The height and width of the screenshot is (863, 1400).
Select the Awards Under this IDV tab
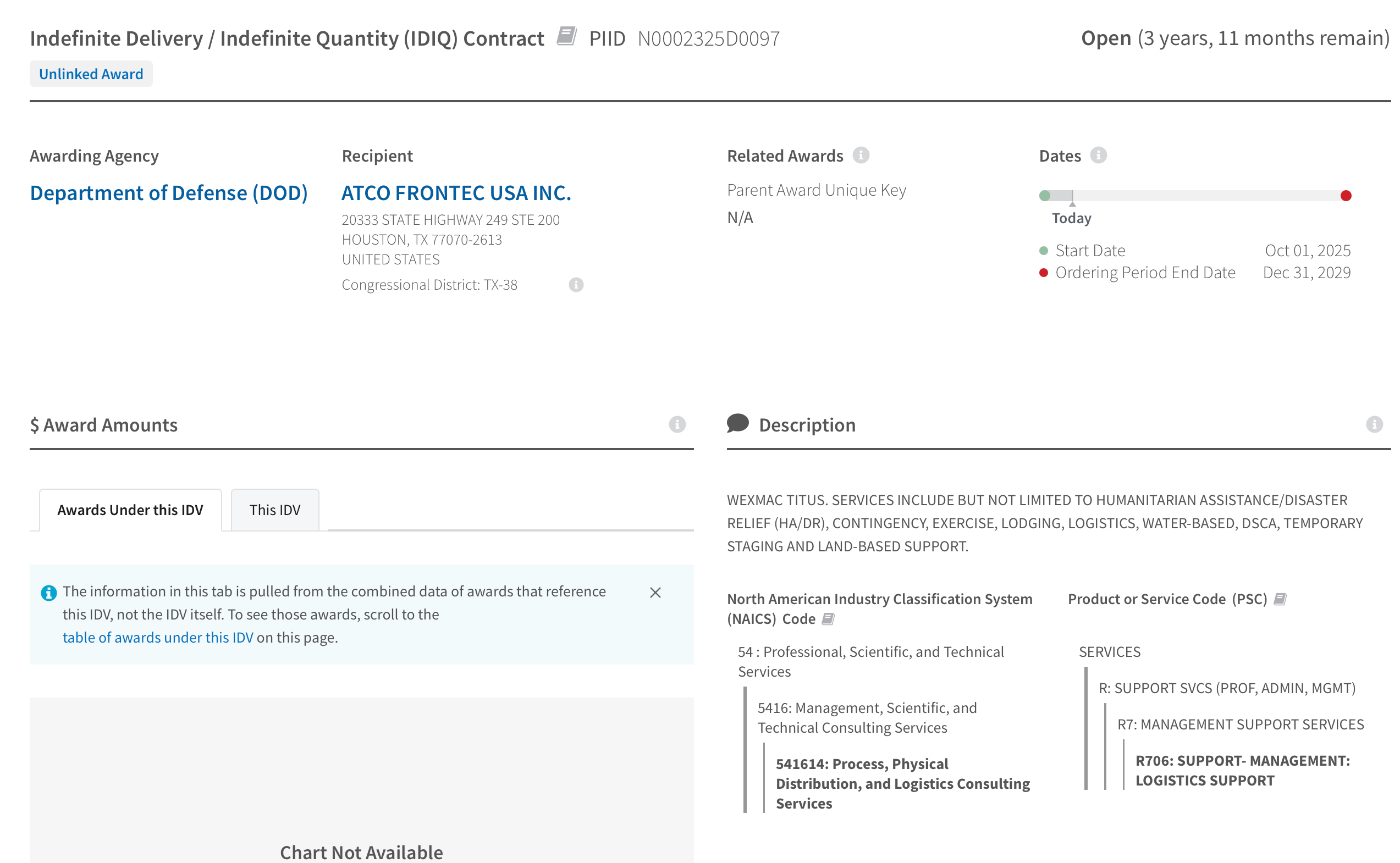pos(130,510)
